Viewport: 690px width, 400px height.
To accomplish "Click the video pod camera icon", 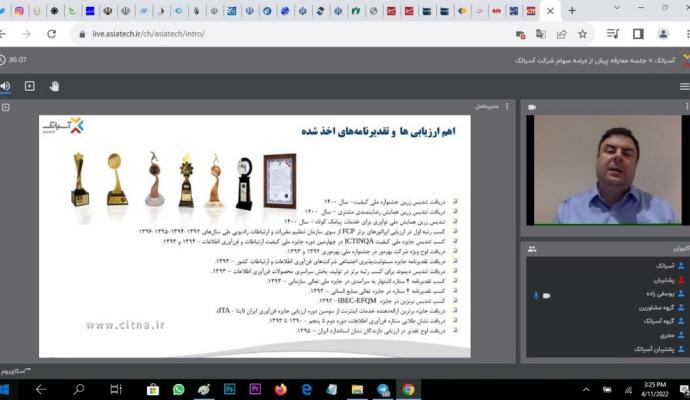I will pyautogui.click(x=532, y=107).
